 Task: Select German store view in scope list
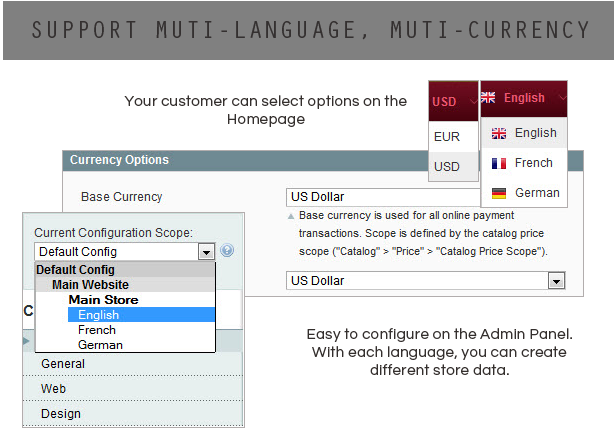[x=125, y=345]
